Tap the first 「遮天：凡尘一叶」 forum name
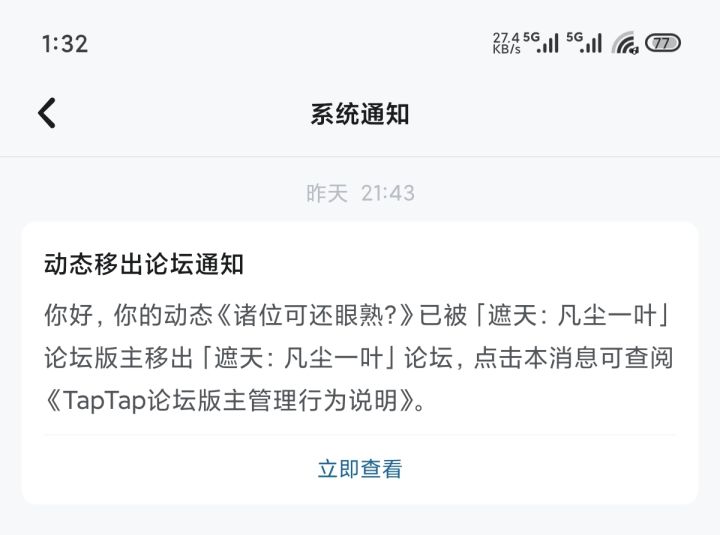Screen dimensions: 720x535 [574, 315]
